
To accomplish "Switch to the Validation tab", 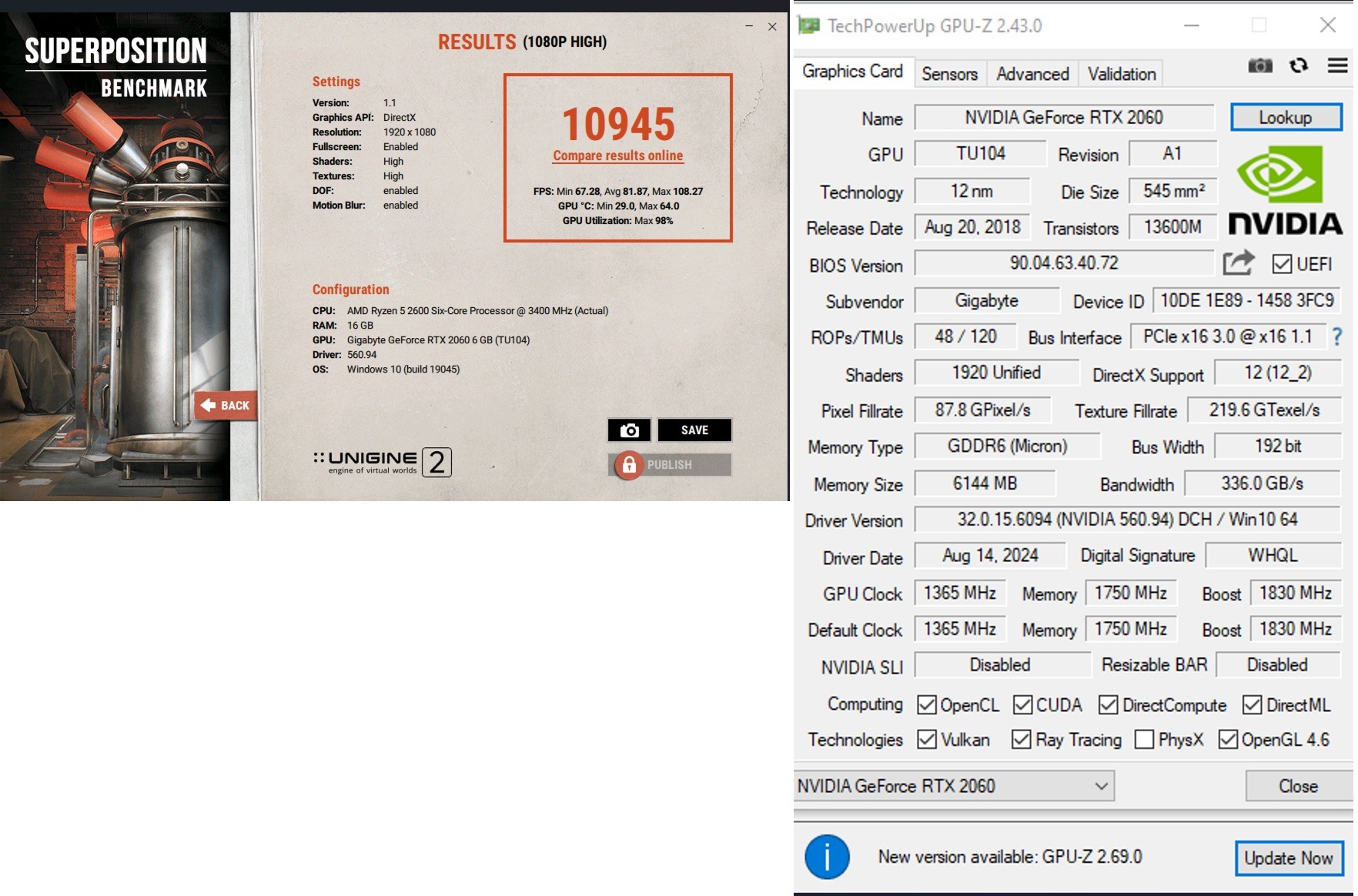I will coord(1122,74).
